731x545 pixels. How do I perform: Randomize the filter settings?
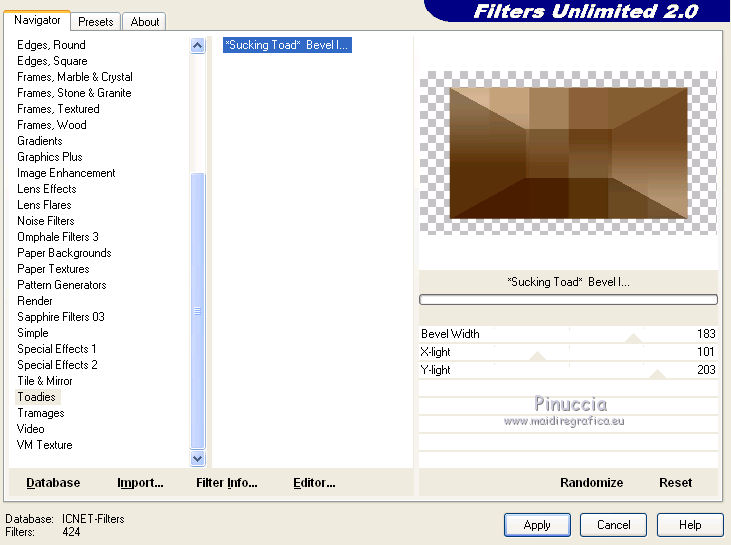click(x=591, y=483)
